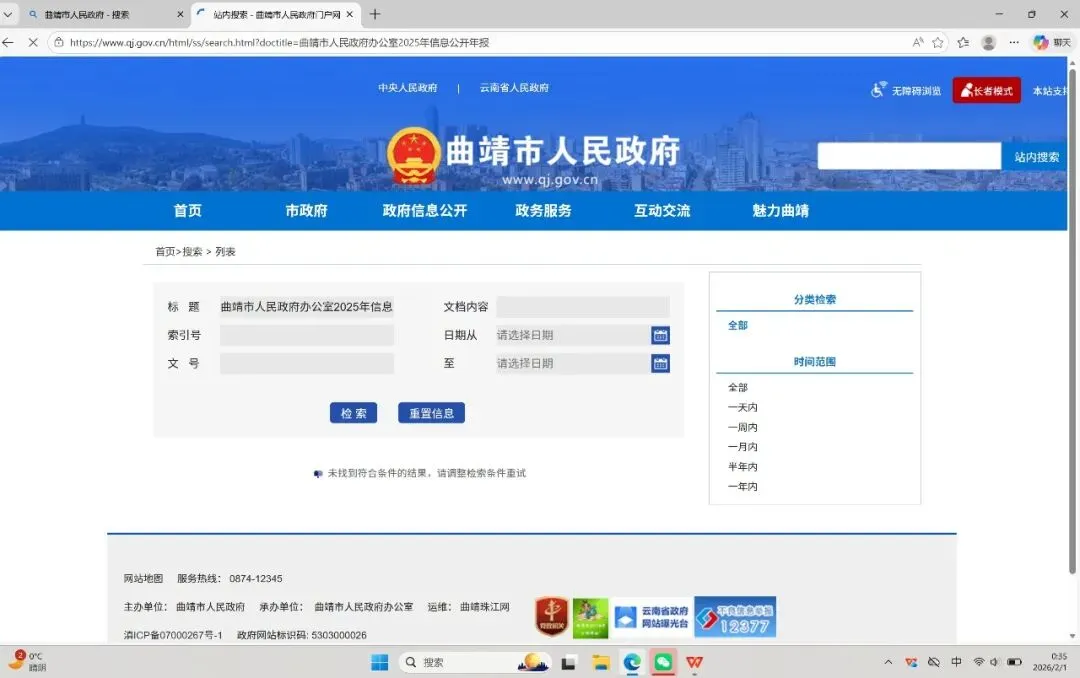1080x678 pixels.
Task: Open the browser settings and more menu
Action: 1014,43
